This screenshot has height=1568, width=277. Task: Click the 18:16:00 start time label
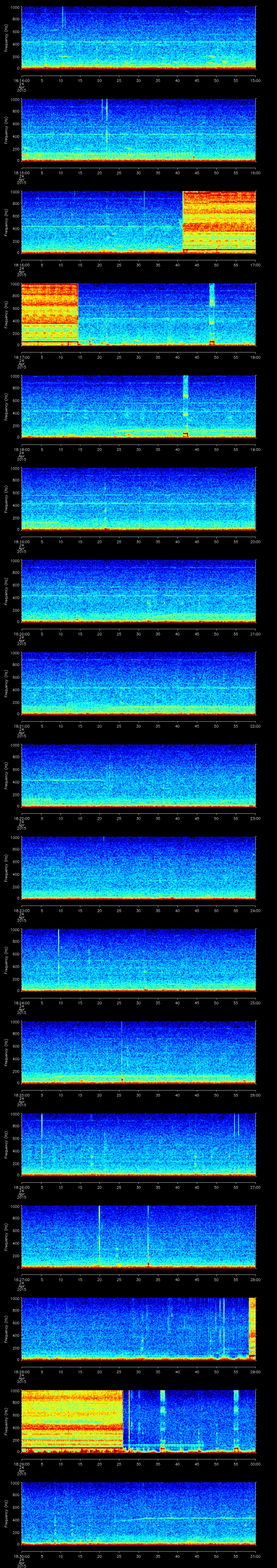pyautogui.click(x=21, y=265)
